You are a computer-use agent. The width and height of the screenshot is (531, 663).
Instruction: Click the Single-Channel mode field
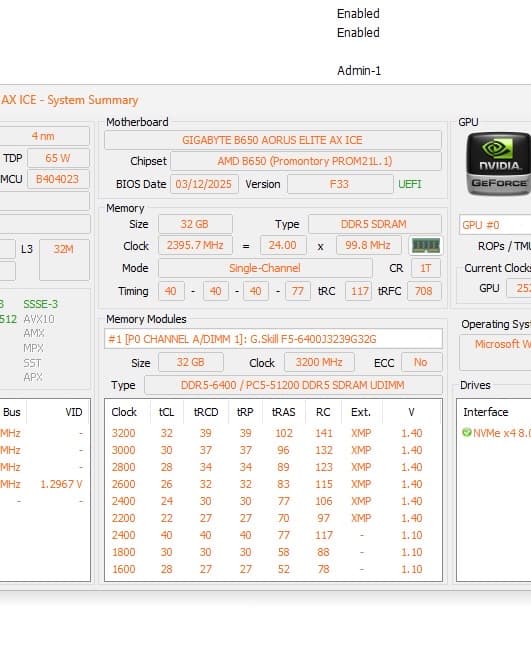(265, 268)
